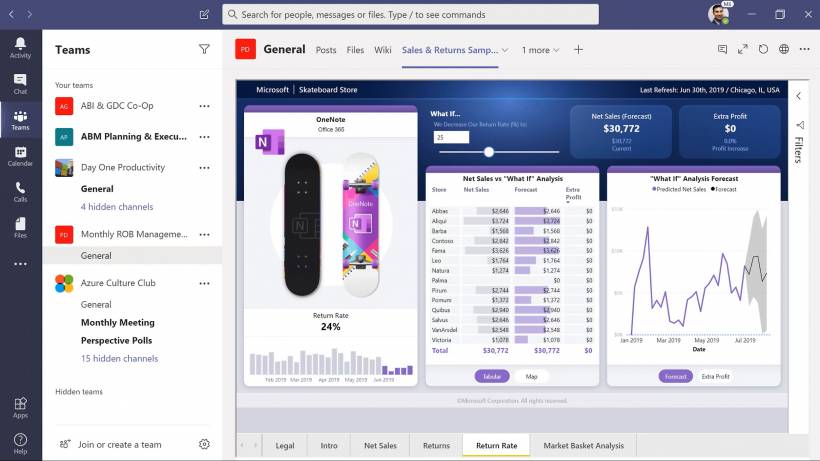Open Calls in the sidebar

[20, 191]
